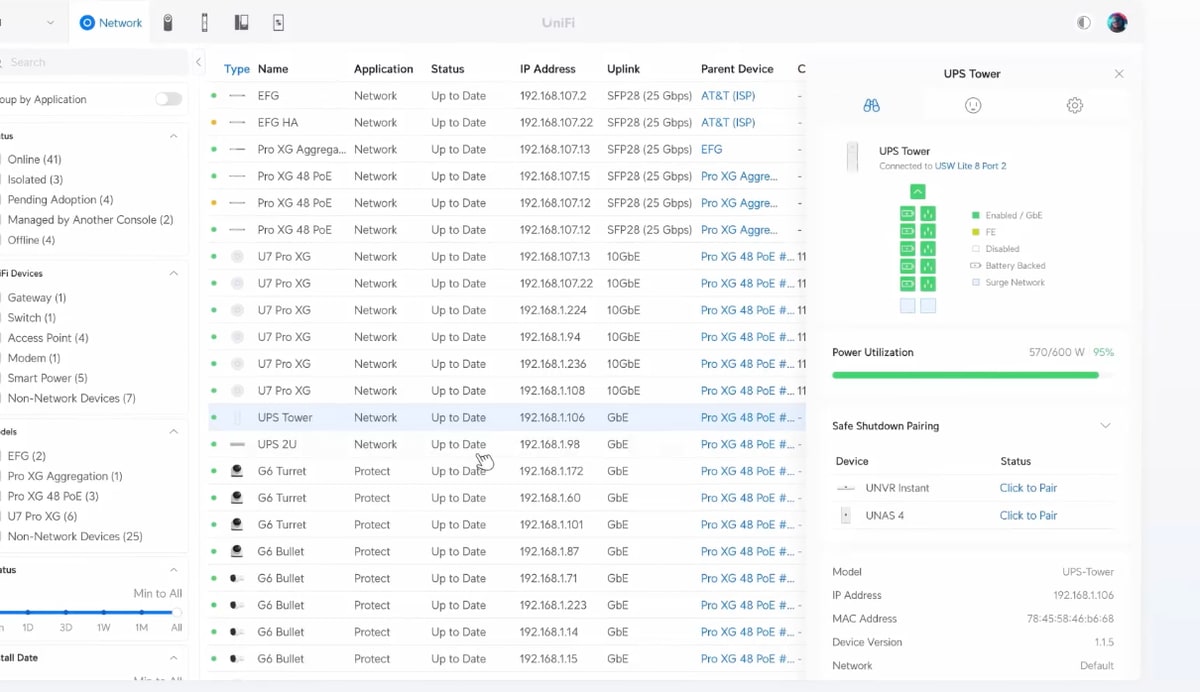This screenshot has height=692, width=1200.
Task: Click to Pair the UNVR Instant
Action: pos(1028,488)
